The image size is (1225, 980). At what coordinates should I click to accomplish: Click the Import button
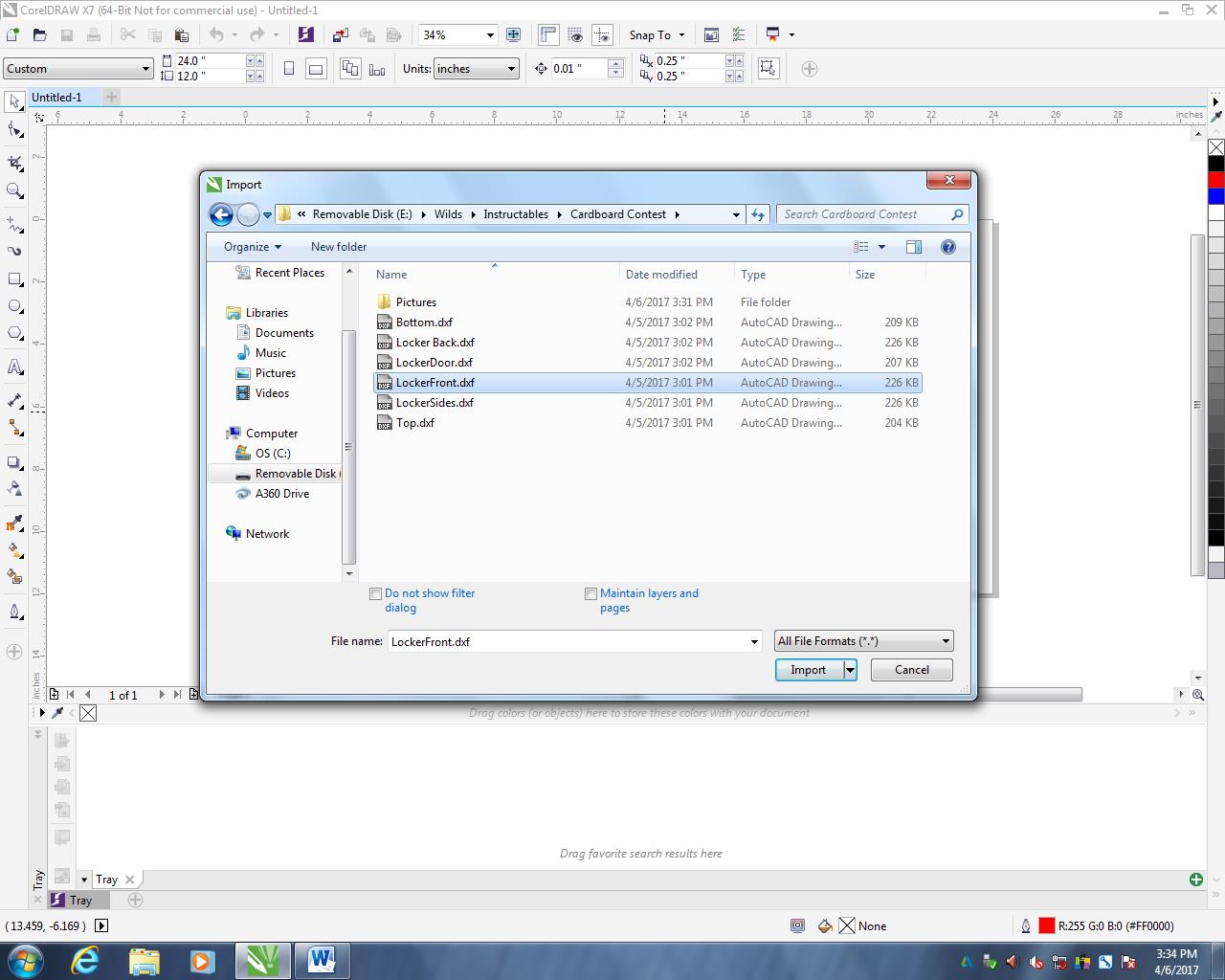click(x=809, y=670)
